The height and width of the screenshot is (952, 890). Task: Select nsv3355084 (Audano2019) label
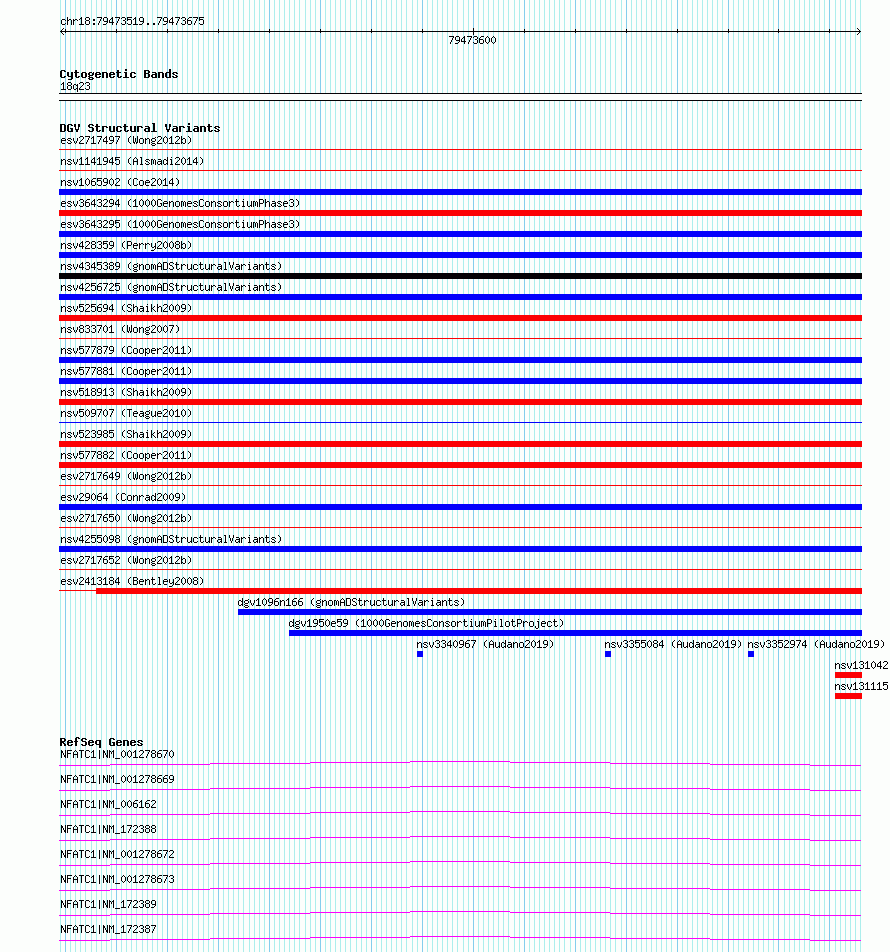(673, 644)
